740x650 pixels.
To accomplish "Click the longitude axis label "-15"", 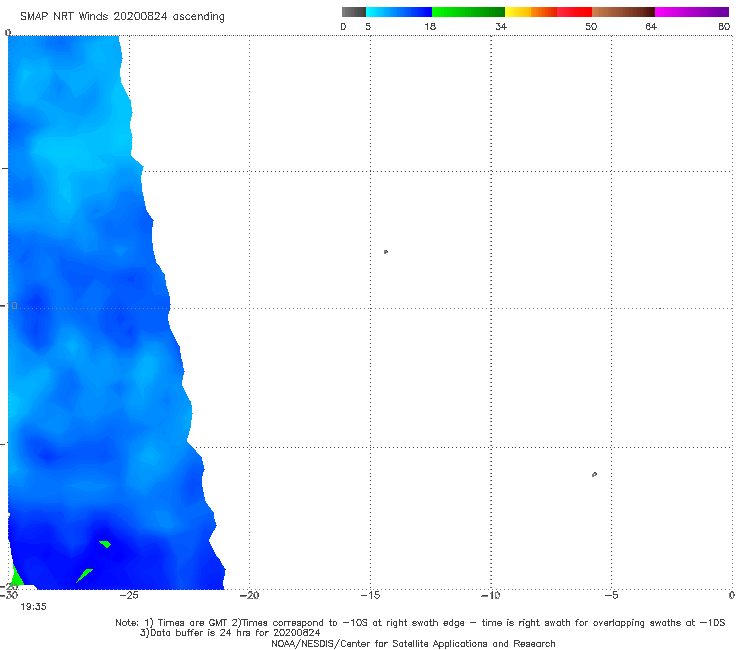I will (370, 595).
